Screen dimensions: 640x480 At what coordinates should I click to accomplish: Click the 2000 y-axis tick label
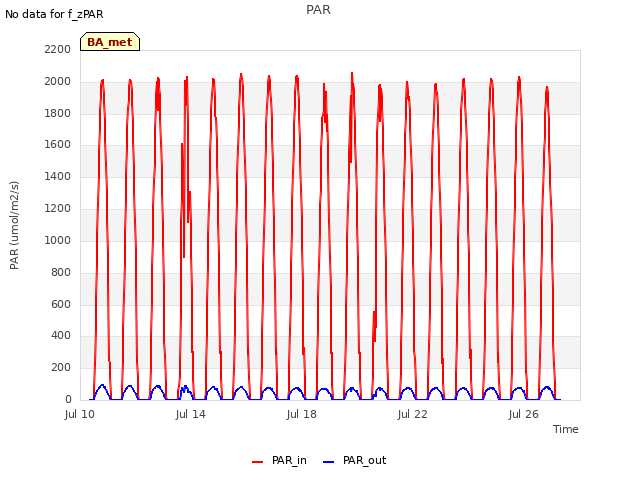click(58, 81)
